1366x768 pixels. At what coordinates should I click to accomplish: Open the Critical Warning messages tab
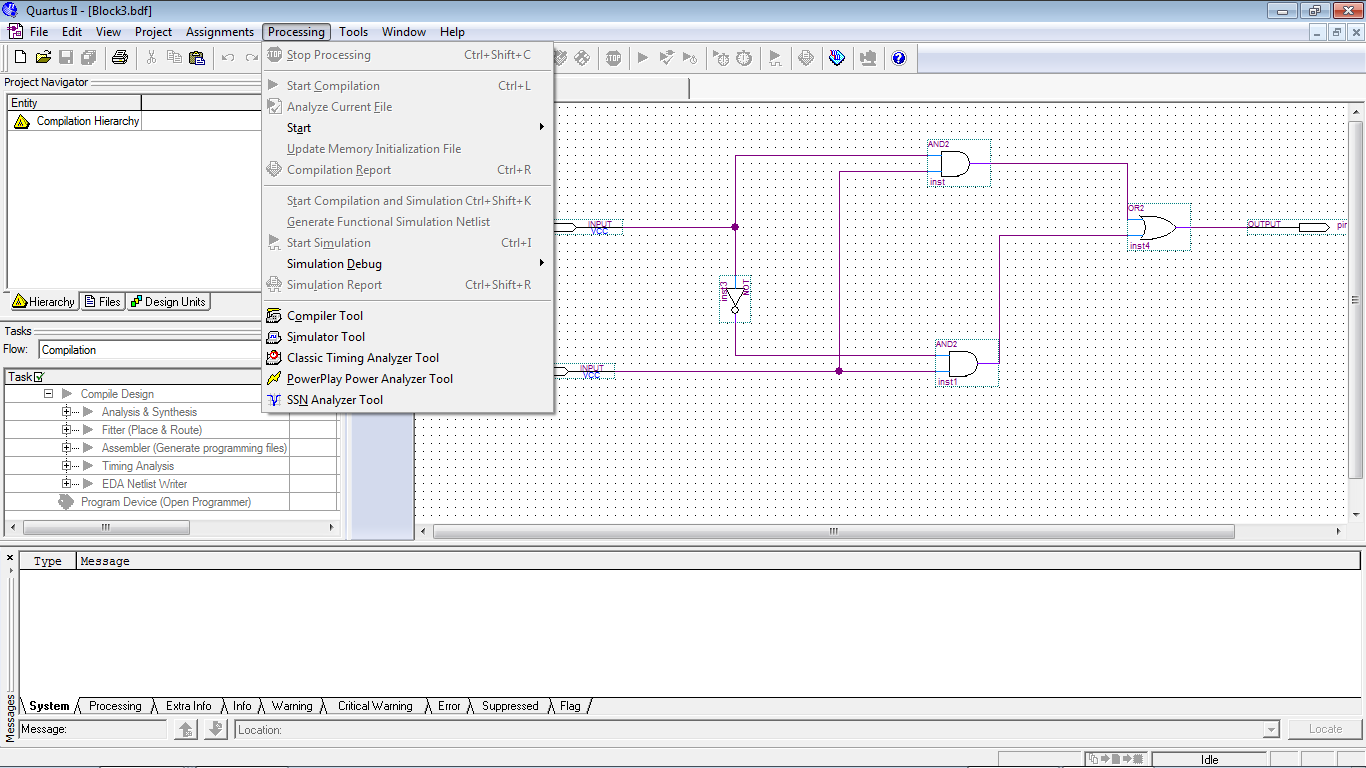[374, 706]
